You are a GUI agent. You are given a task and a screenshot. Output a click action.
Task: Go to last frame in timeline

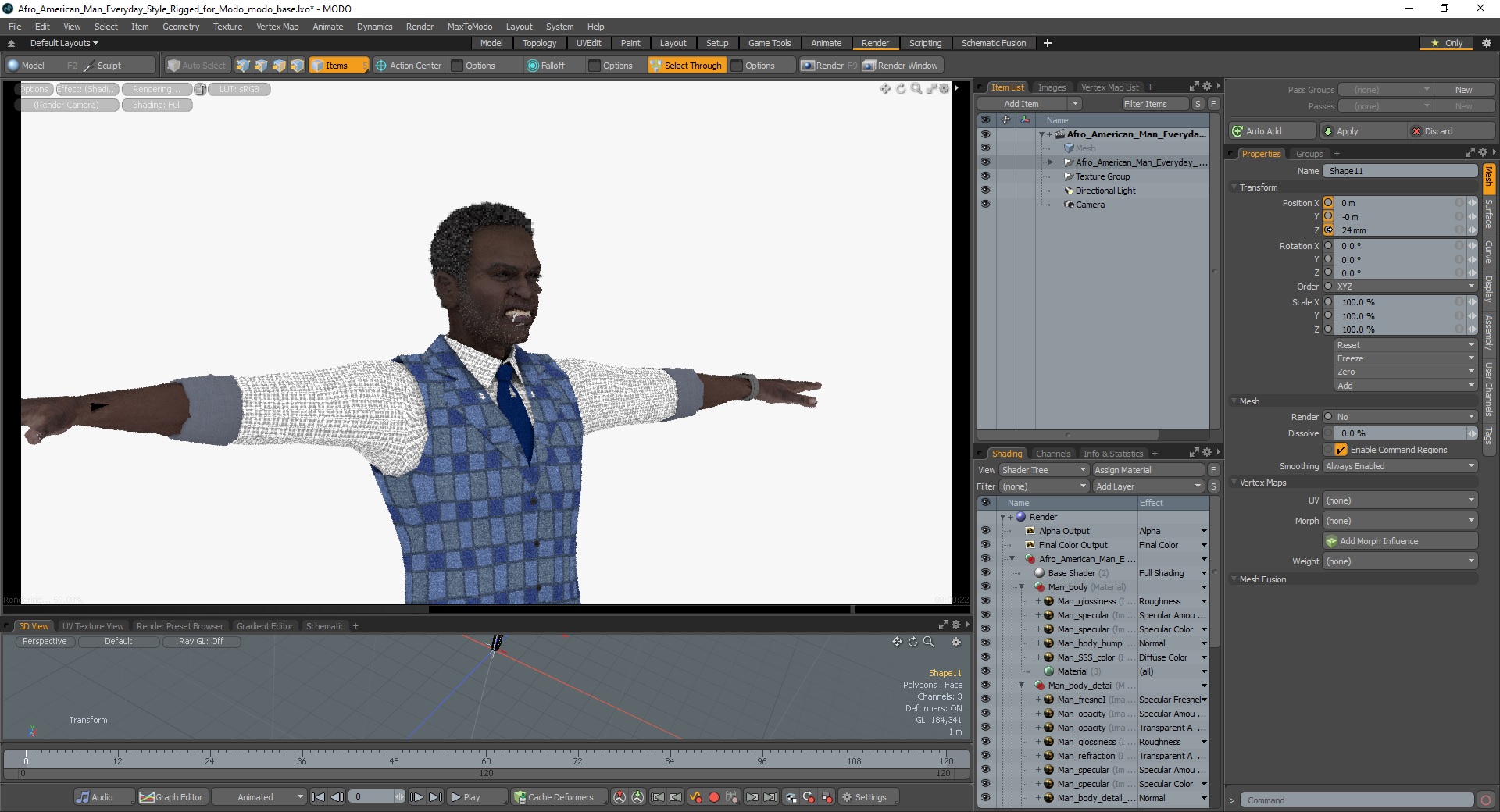(x=435, y=797)
